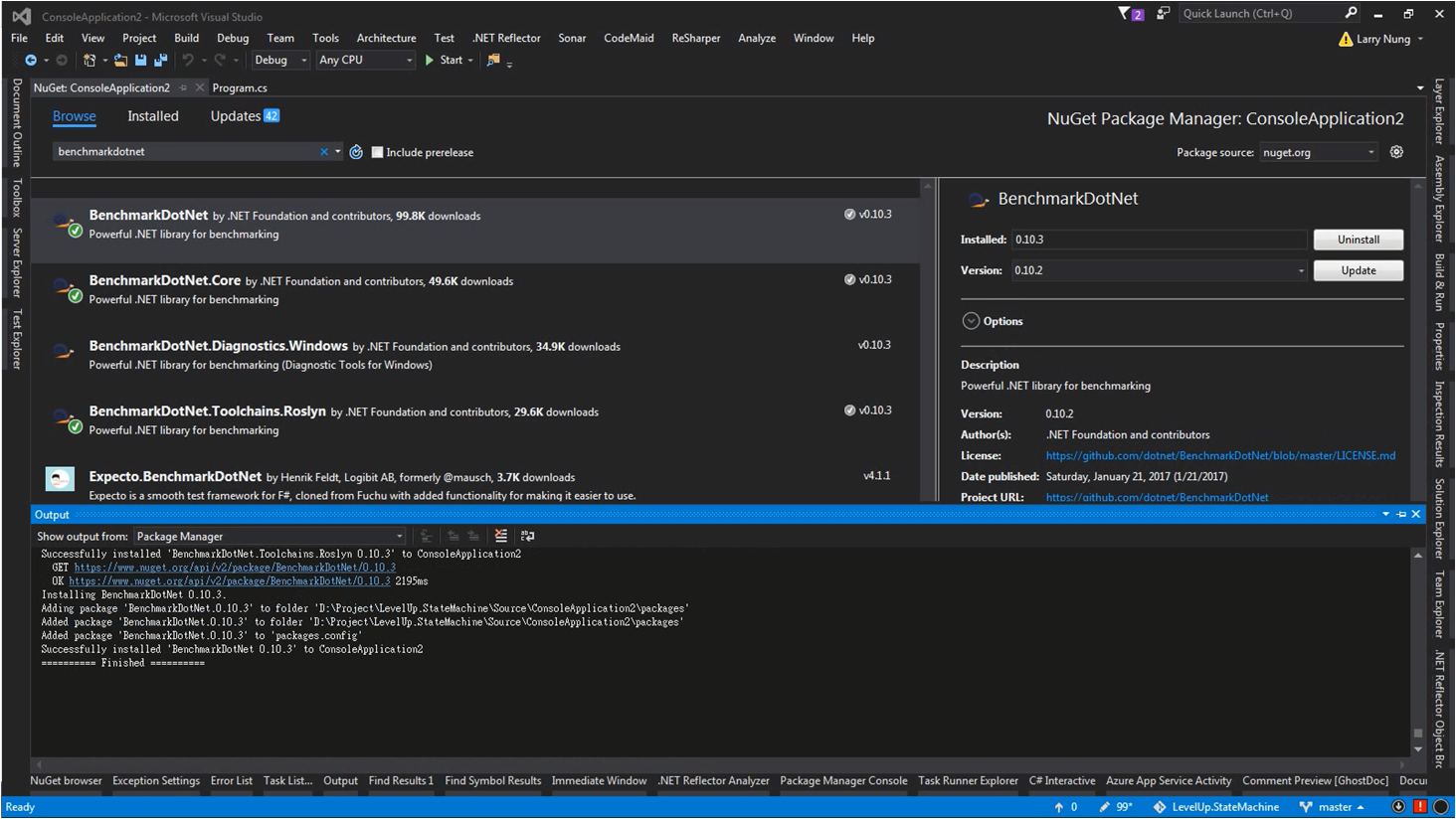Viewport: 1456px width, 819px height.
Task: Click the Open File folder icon
Action: 120,61
